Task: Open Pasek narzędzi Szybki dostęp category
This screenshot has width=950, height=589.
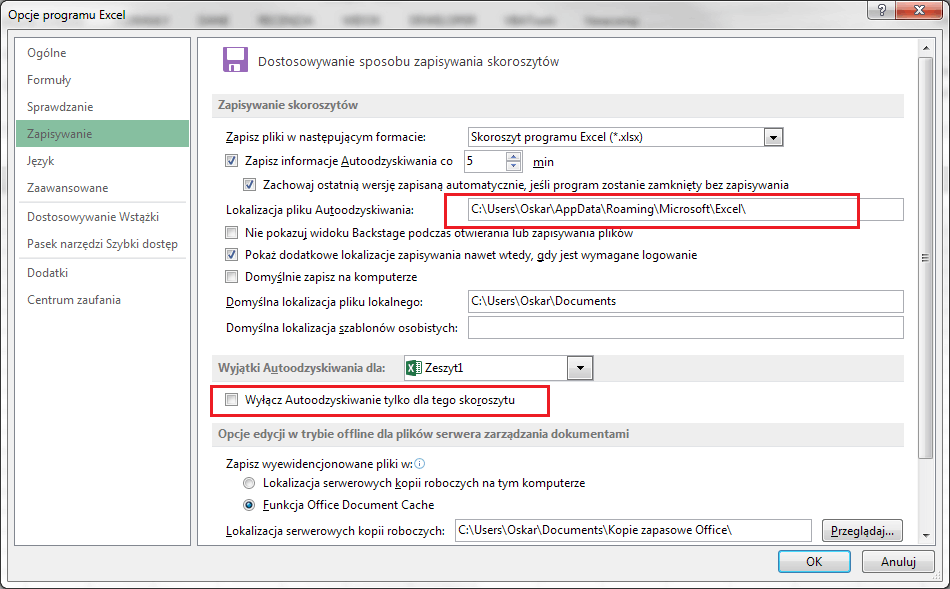Action: point(102,244)
